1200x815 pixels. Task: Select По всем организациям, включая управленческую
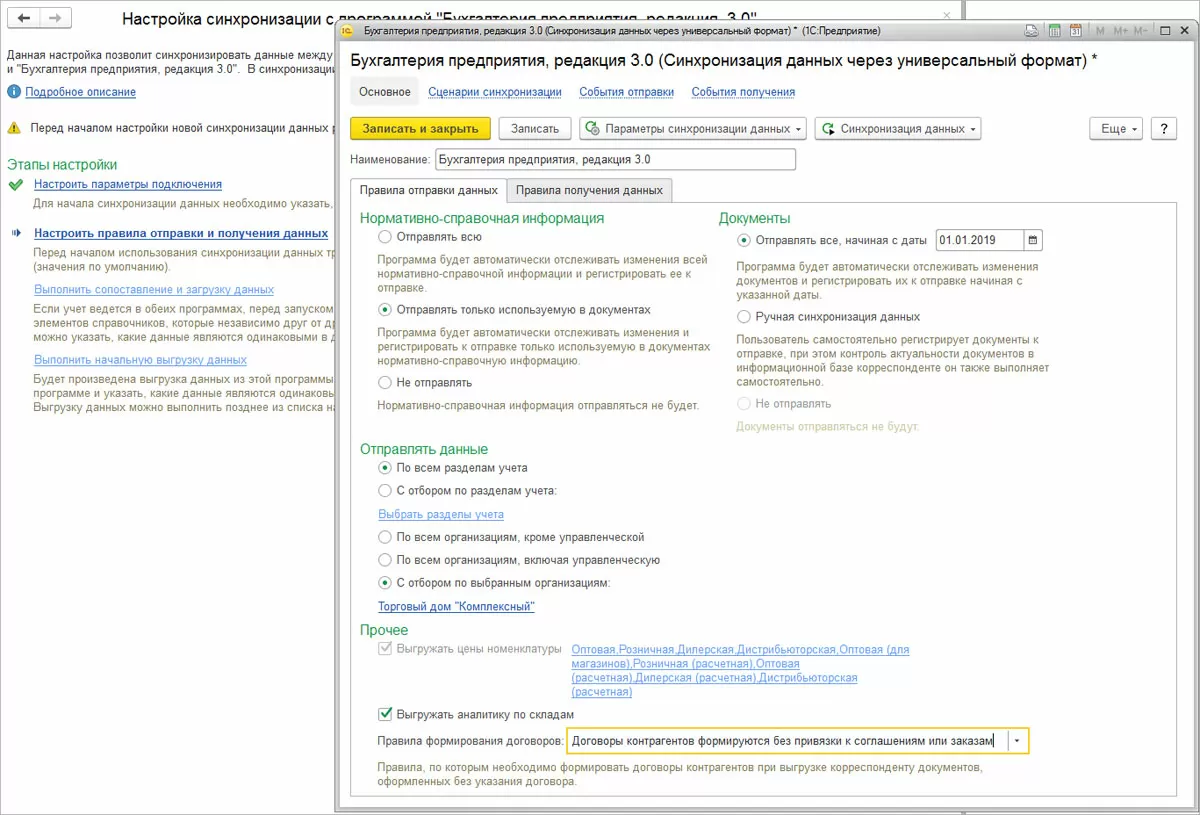385,560
